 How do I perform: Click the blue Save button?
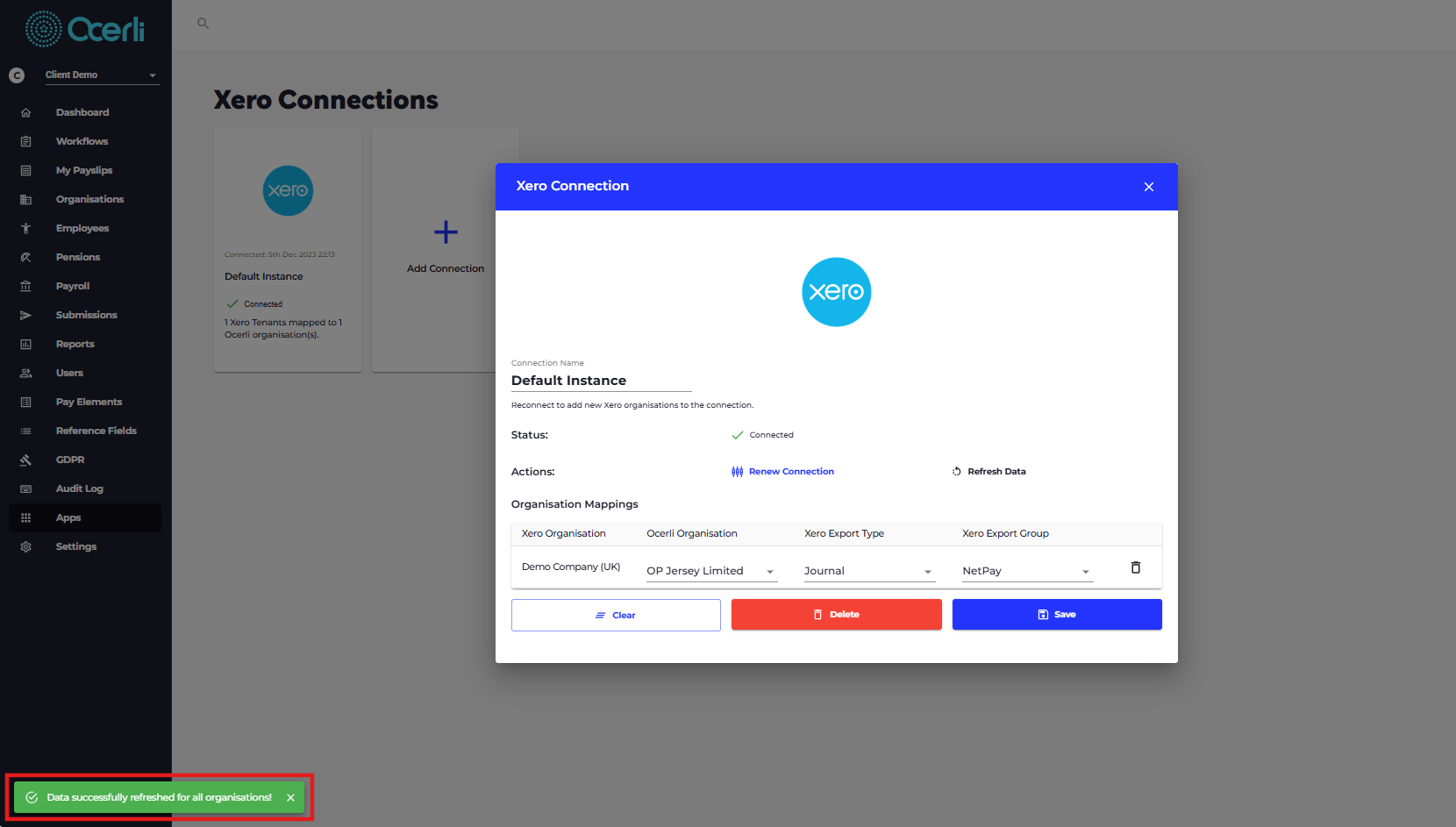tap(1057, 615)
